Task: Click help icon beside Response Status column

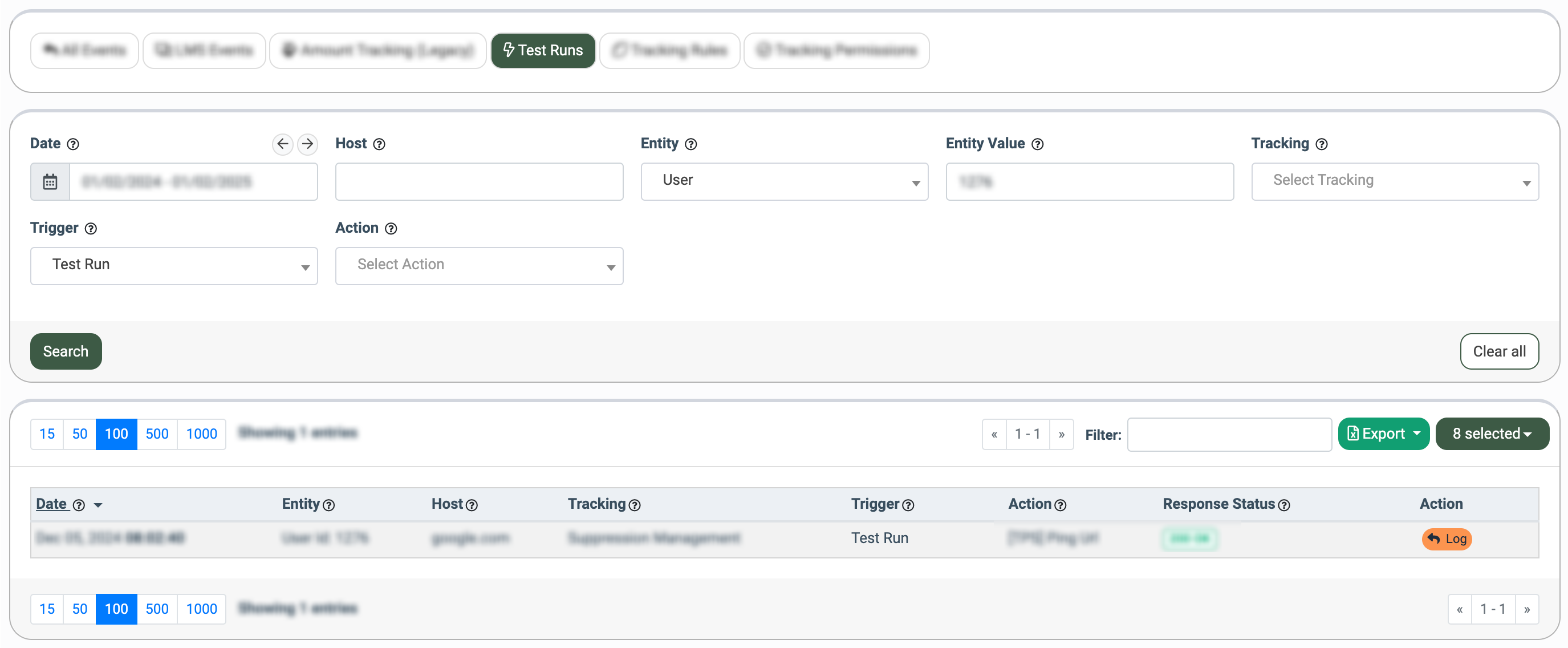Action: click(x=1283, y=505)
